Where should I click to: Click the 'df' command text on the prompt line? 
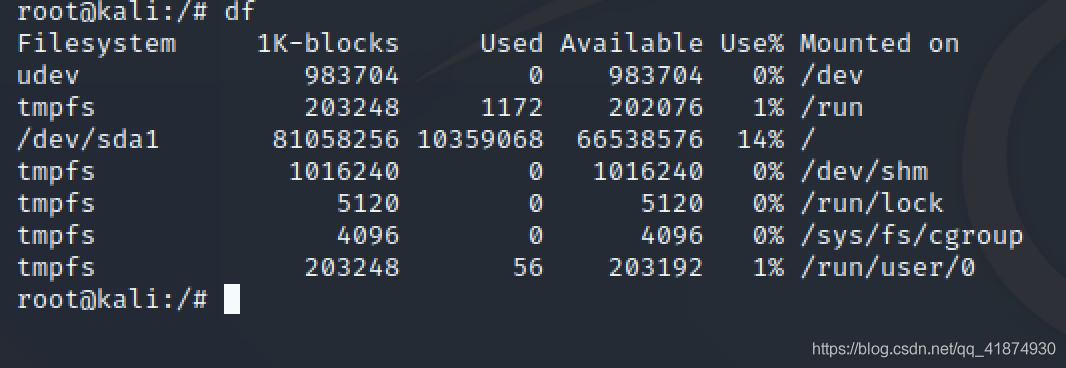click(239, 11)
